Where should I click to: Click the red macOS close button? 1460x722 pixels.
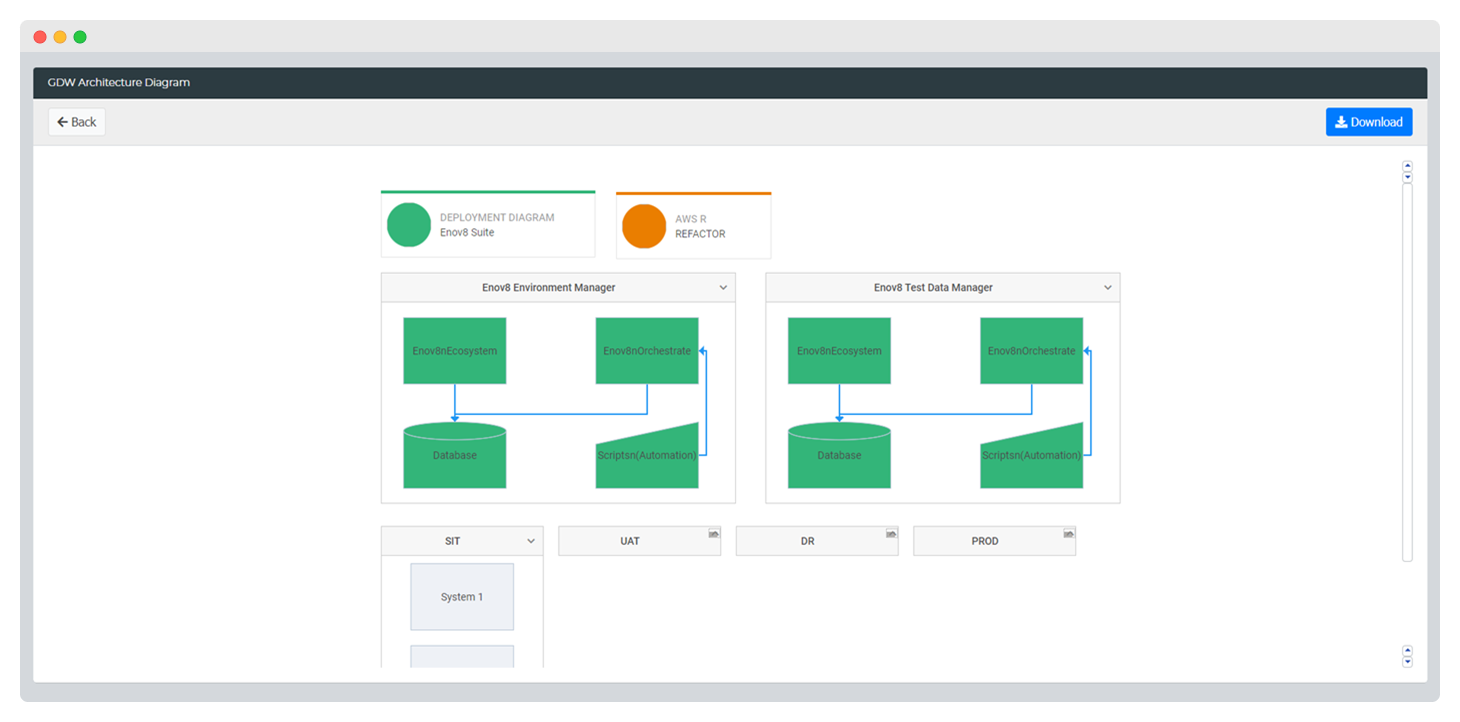40,37
